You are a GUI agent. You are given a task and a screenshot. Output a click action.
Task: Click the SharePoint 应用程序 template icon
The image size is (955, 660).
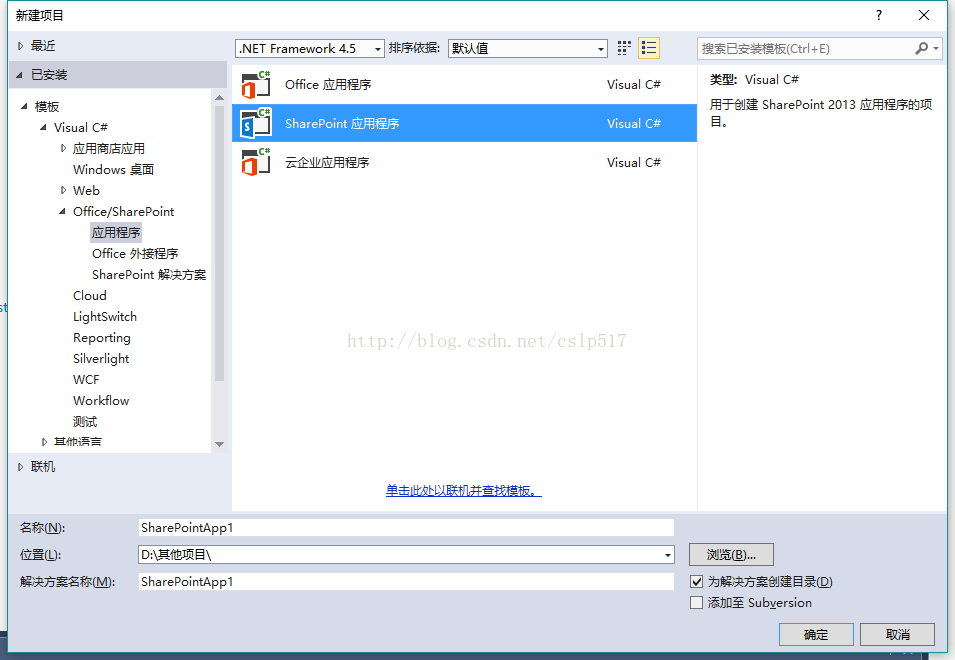pos(256,123)
